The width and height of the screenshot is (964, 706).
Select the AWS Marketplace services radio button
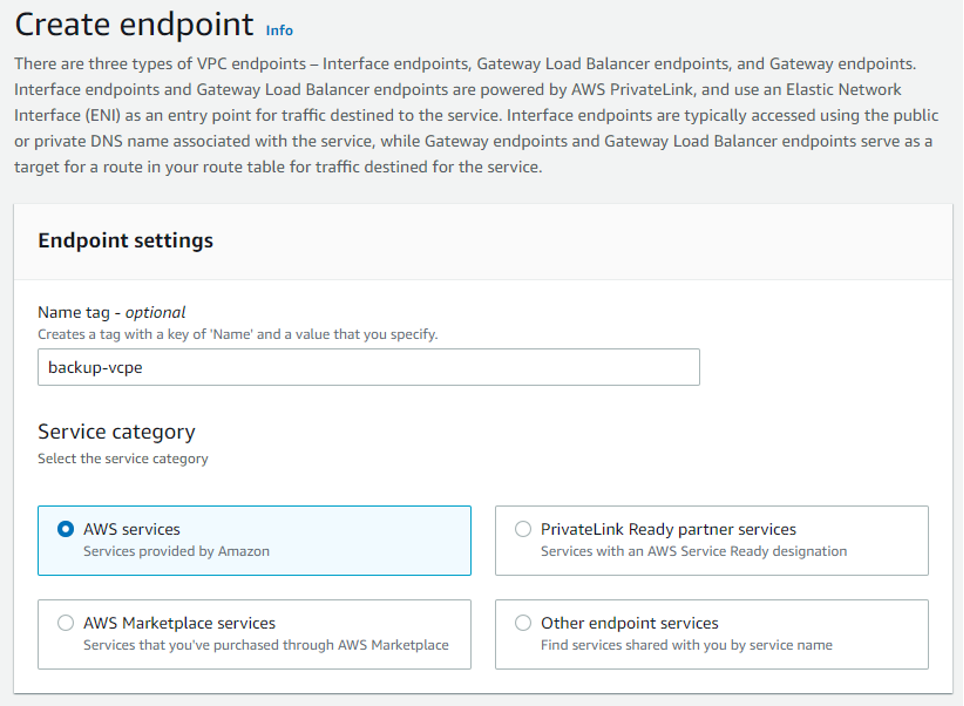65,622
